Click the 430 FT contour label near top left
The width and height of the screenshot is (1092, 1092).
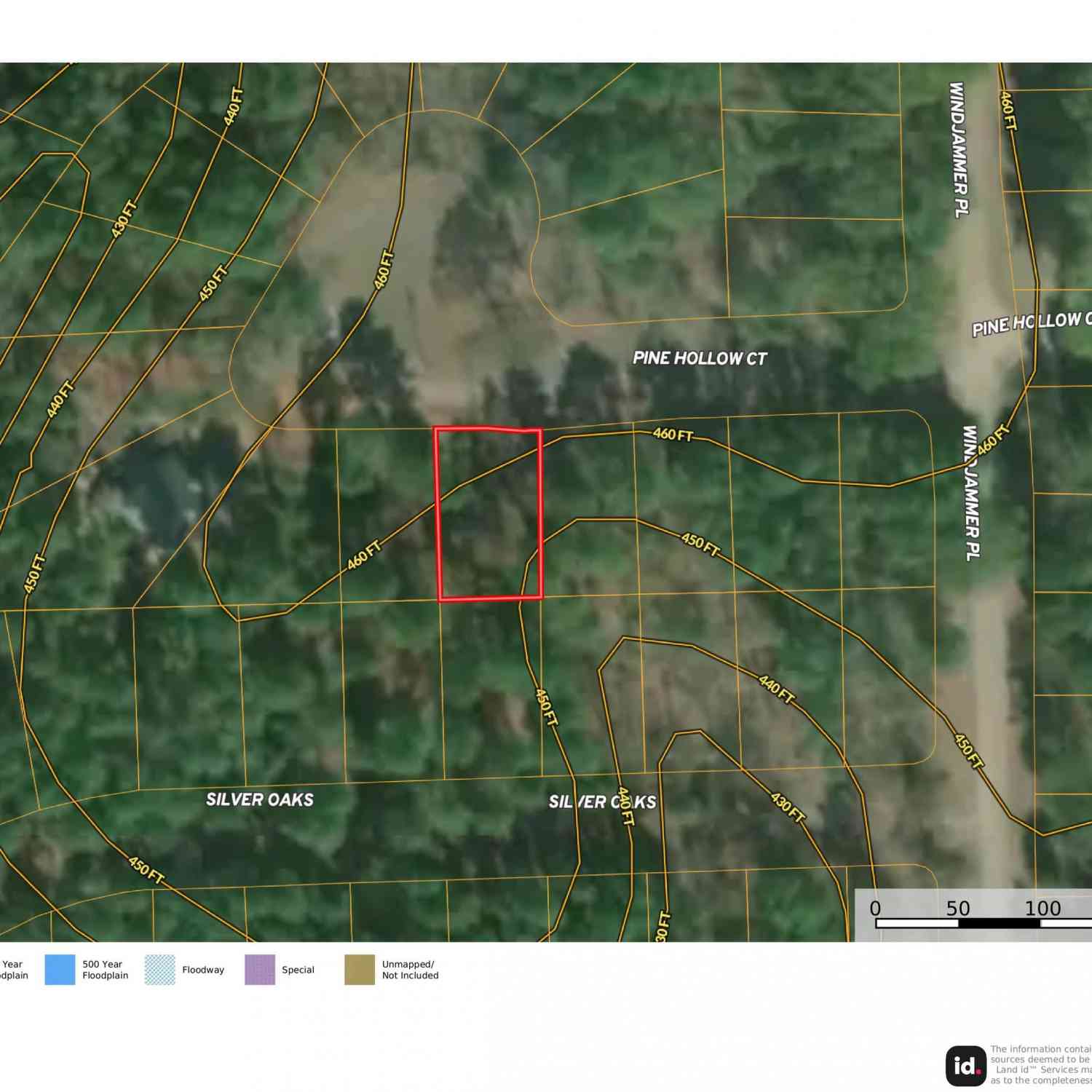[x=124, y=218]
